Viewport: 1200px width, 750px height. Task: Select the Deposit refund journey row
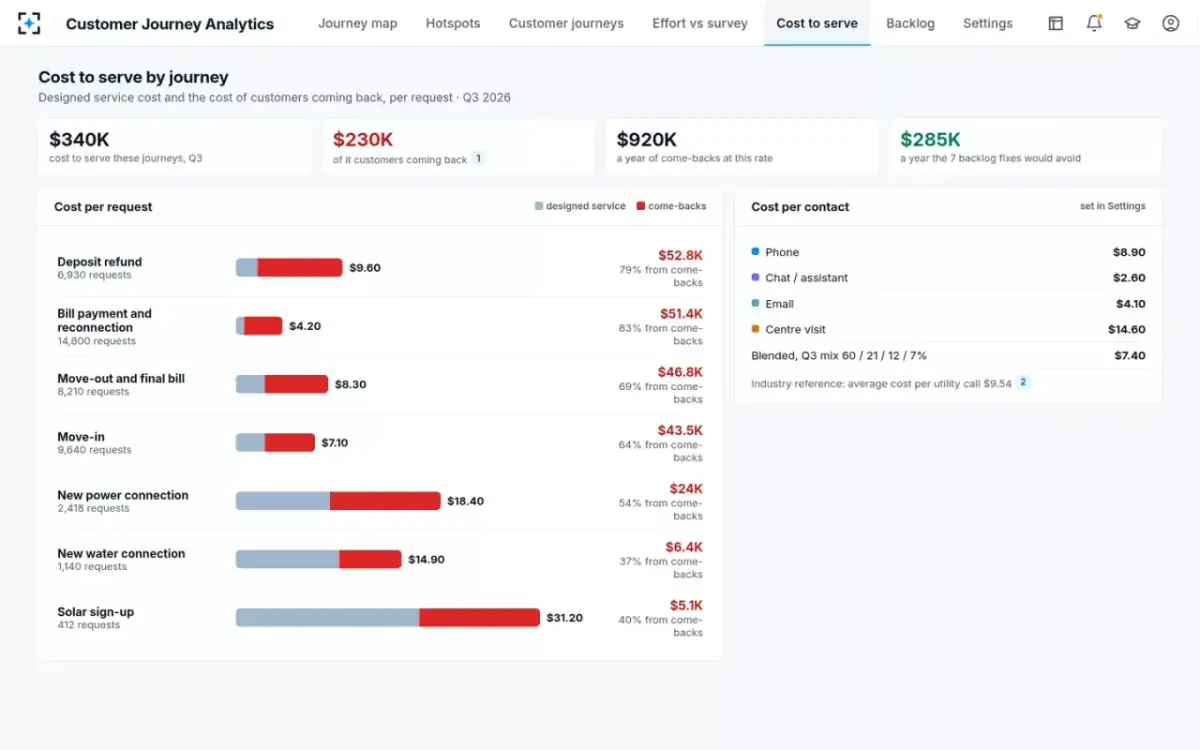pyautogui.click(x=380, y=268)
